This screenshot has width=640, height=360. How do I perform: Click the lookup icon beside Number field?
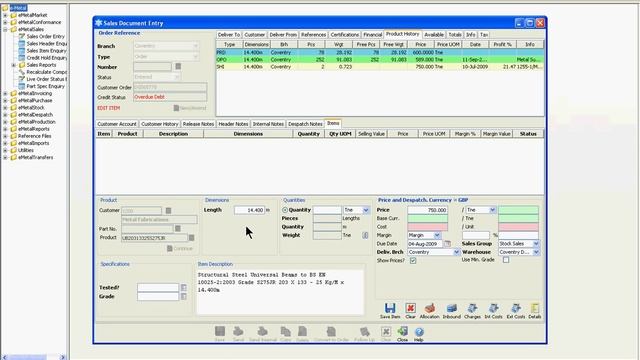178,67
